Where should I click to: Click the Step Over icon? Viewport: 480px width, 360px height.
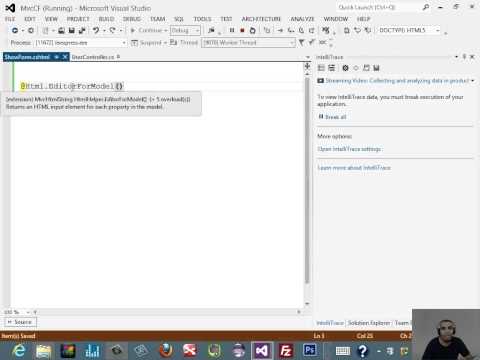coord(301,30)
